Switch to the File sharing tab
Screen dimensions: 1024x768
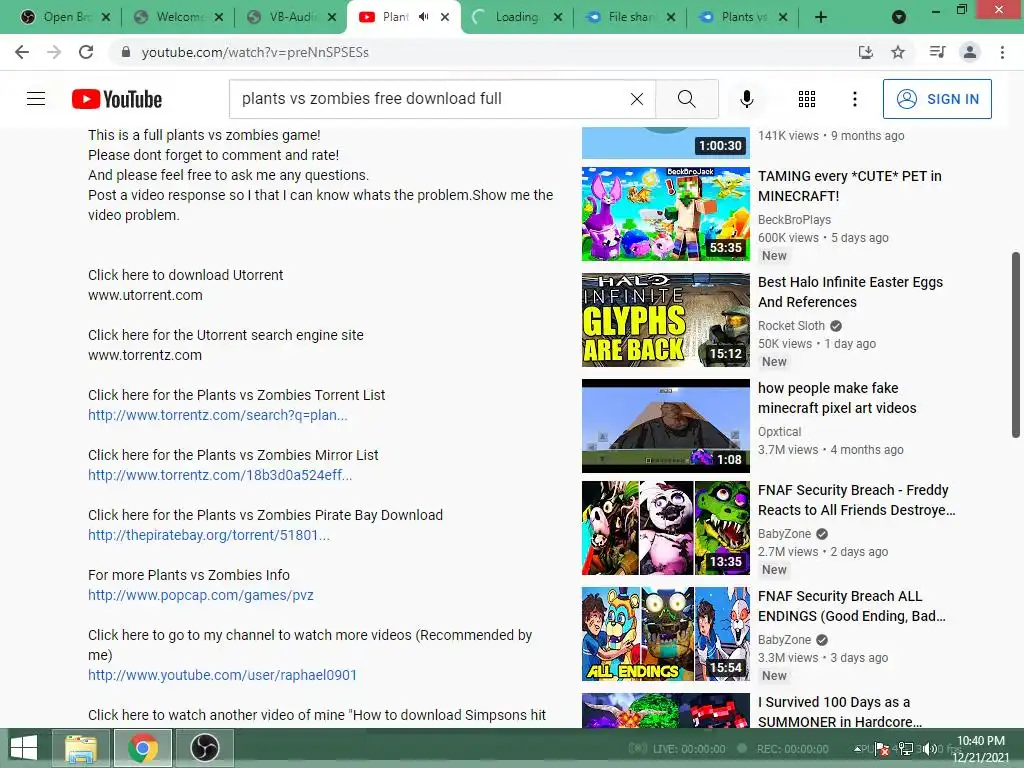click(x=629, y=17)
